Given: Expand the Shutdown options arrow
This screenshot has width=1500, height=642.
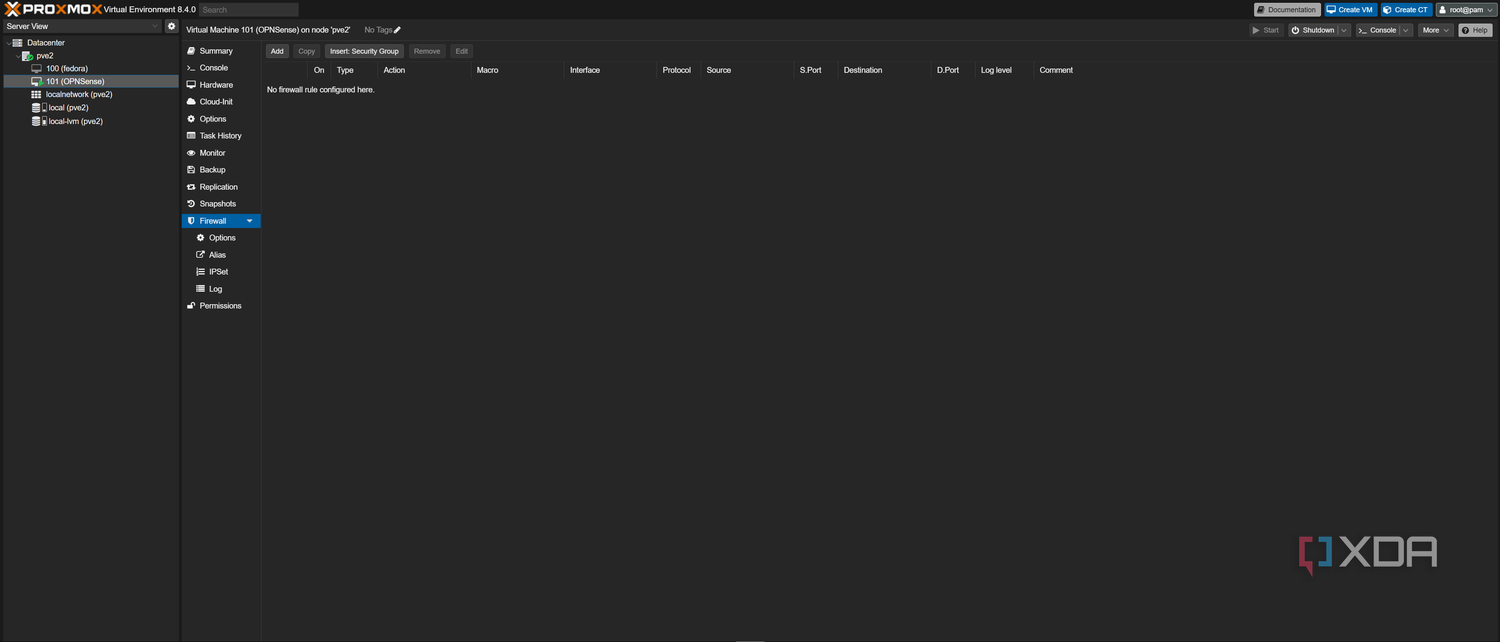Looking at the screenshot, I should coord(1345,30).
